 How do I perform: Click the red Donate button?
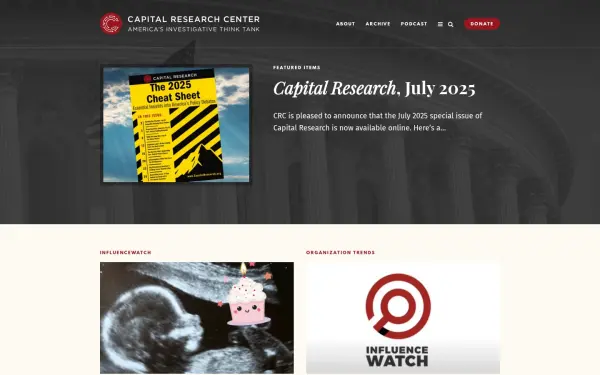(482, 24)
